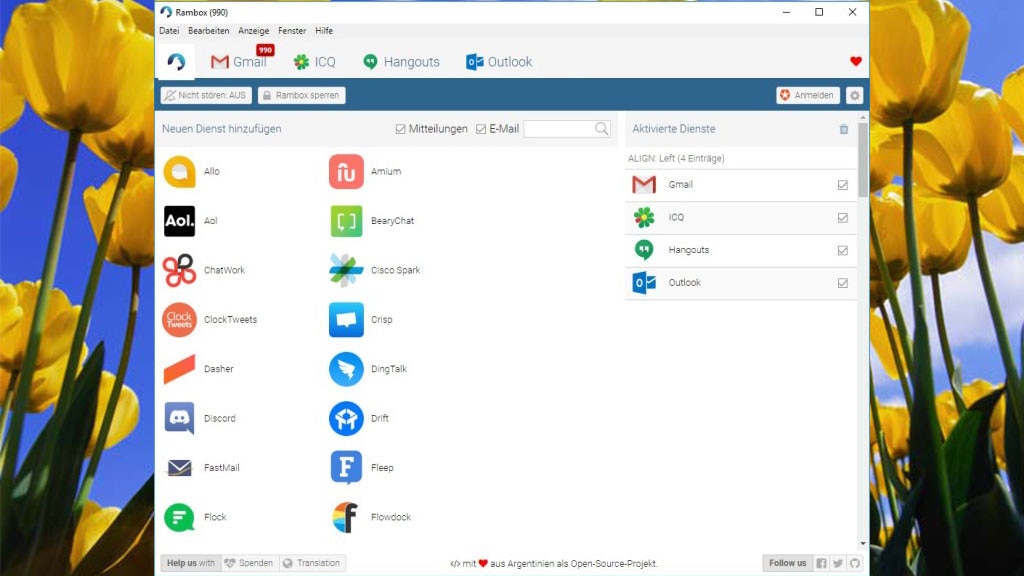Viewport: 1024px width, 576px height.
Task: Add the ChatWork service
Action: coord(179,270)
